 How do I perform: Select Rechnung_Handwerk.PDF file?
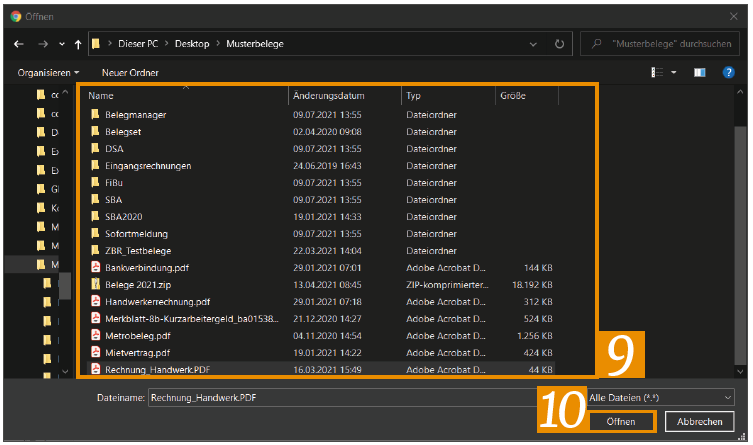[157, 370]
